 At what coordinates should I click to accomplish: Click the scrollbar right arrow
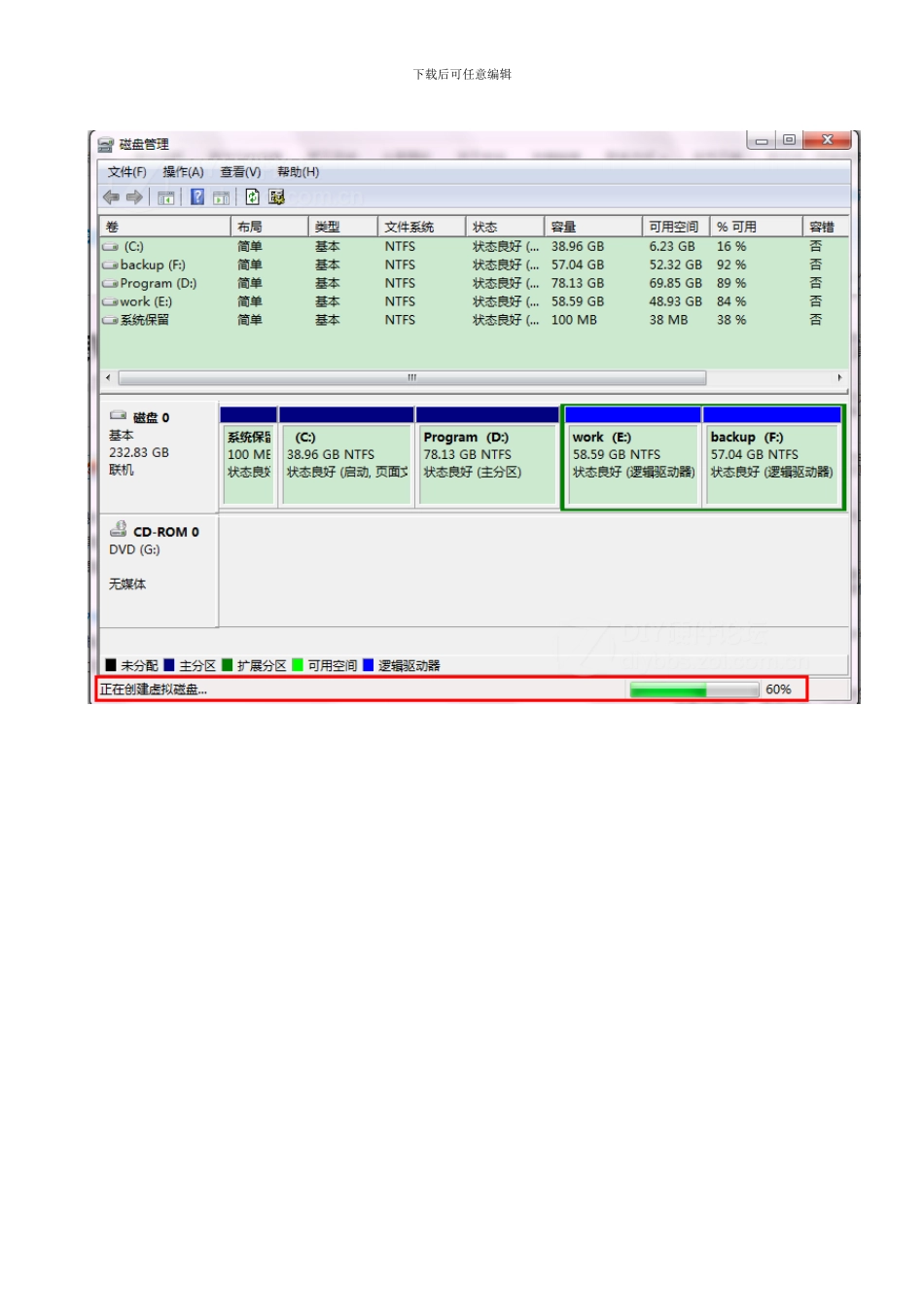[x=839, y=377]
